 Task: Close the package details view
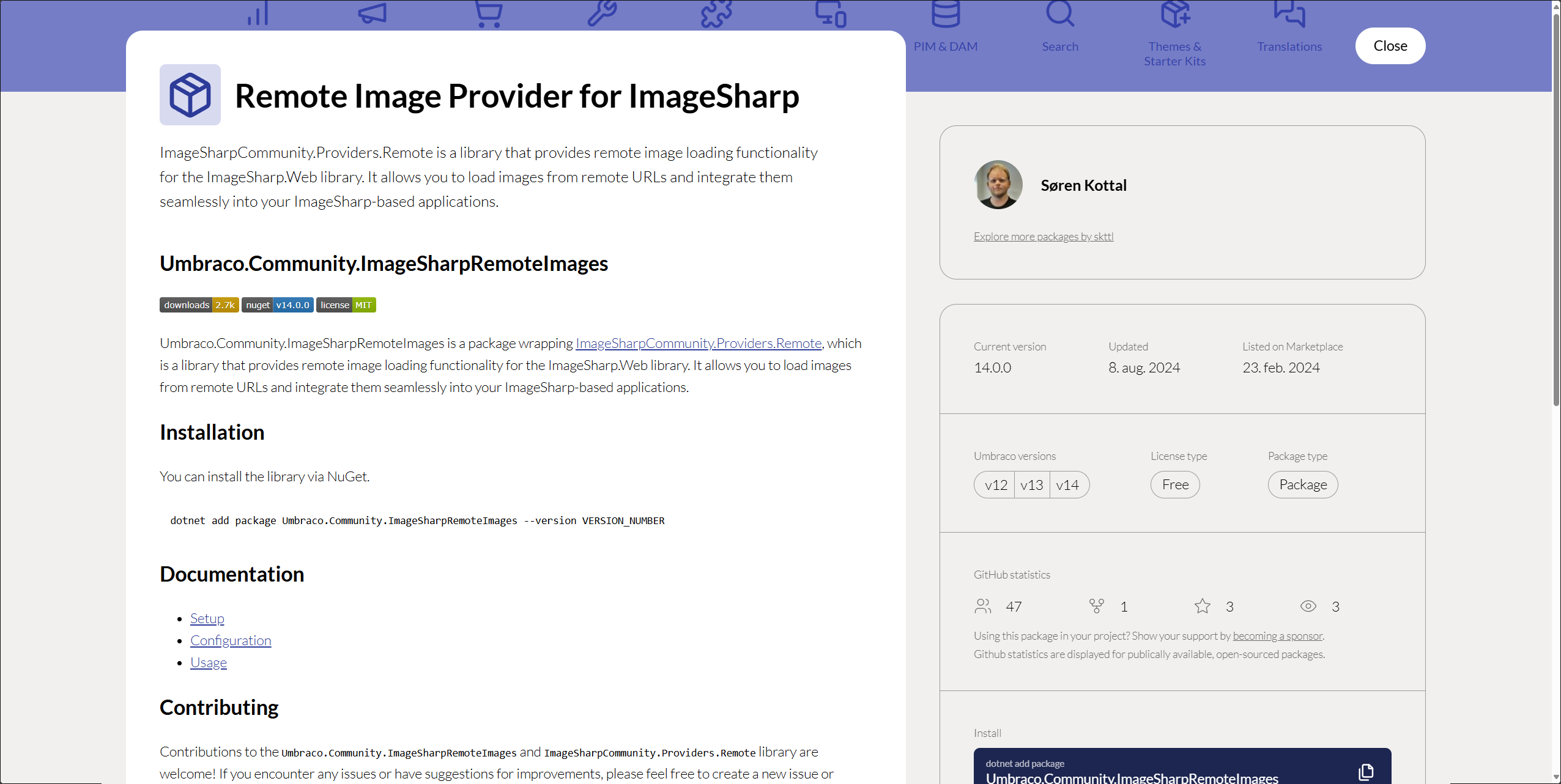(x=1390, y=45)
